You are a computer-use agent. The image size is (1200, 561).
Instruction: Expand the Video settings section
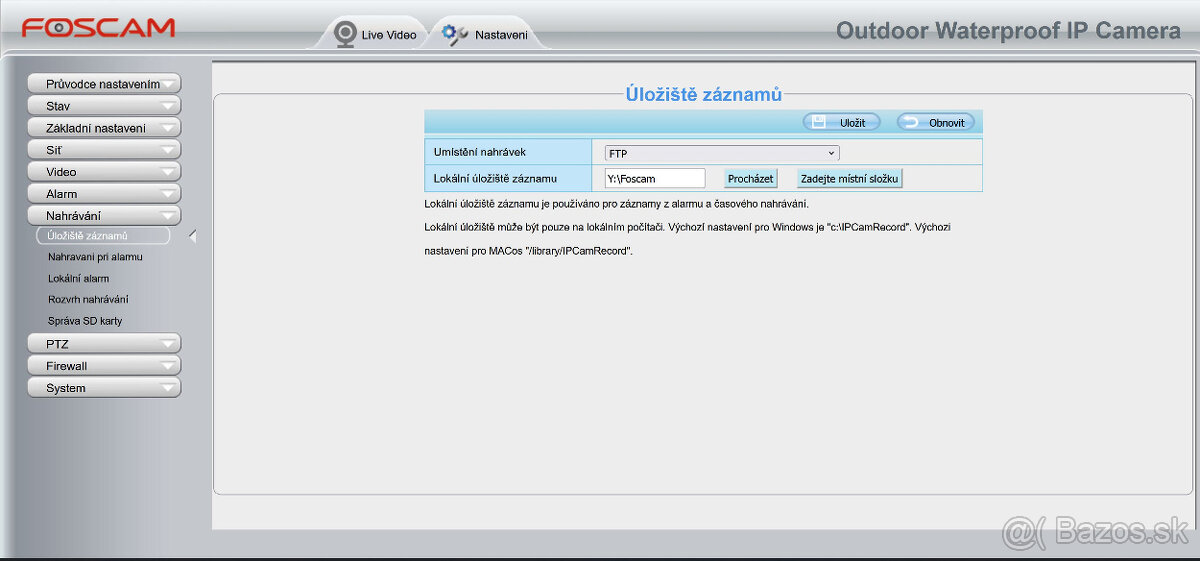pos(104,172)
